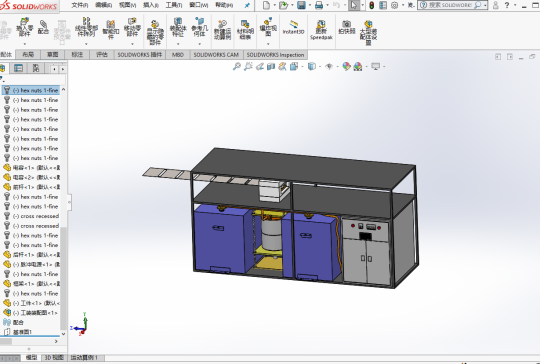Expand the dropdown arrow beside the New document icon
Viewport: 540px width, 364px height.
click(x=274, y=5)
